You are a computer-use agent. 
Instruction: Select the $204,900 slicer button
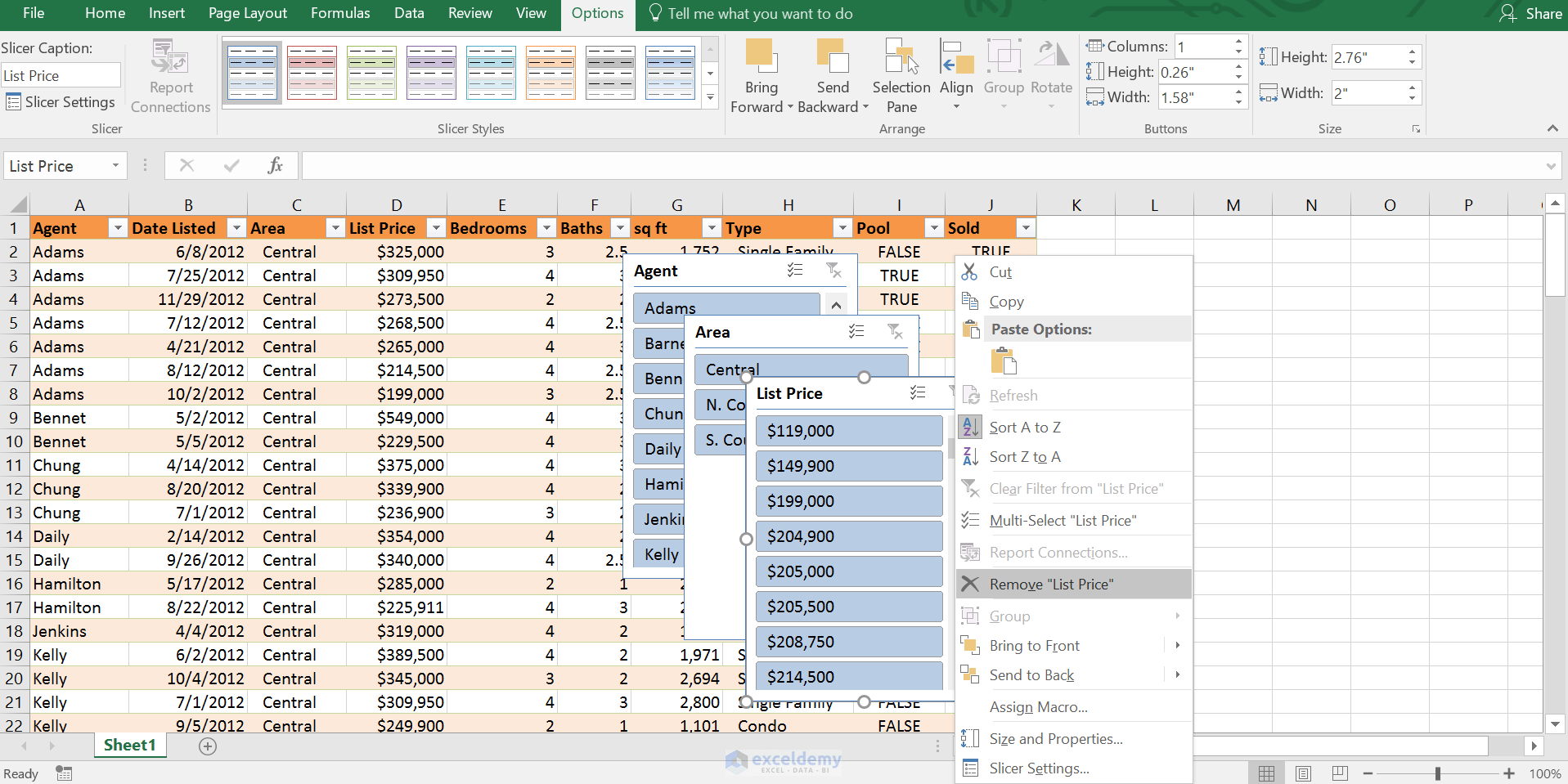(x=849, y=536)
